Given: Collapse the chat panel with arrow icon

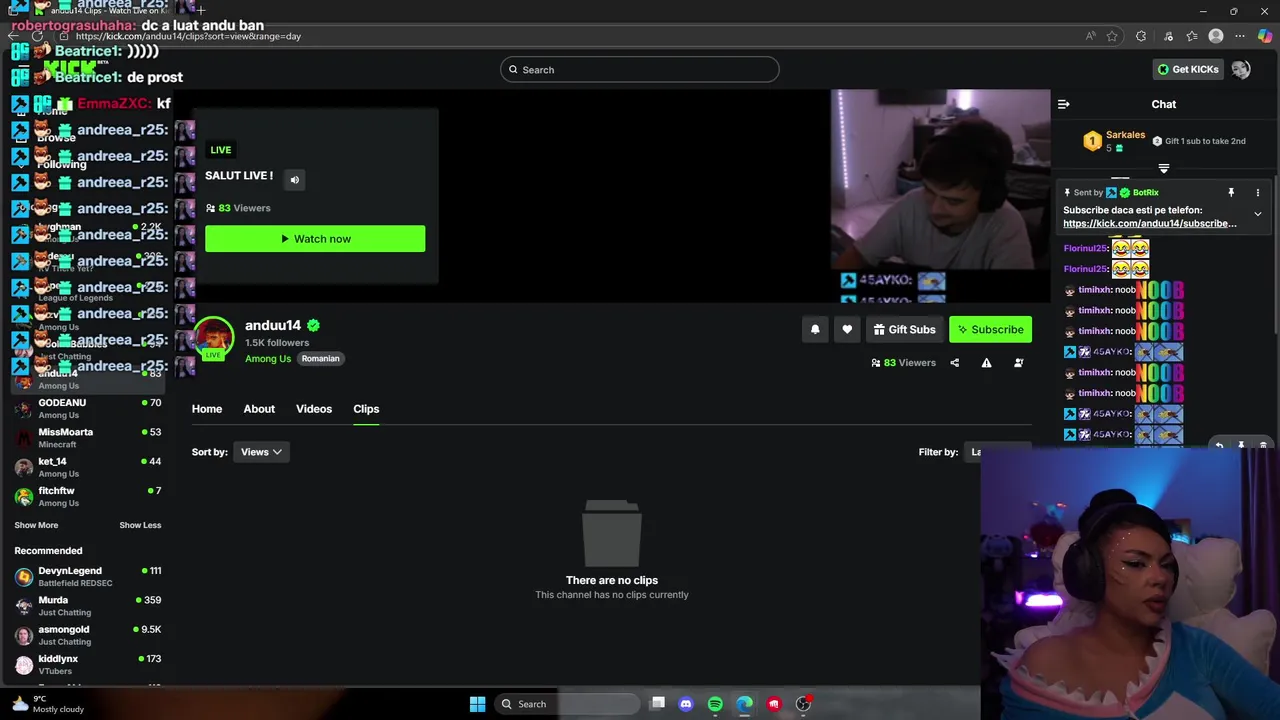Looking at the screenshot, I should (x=1064, y=104).
